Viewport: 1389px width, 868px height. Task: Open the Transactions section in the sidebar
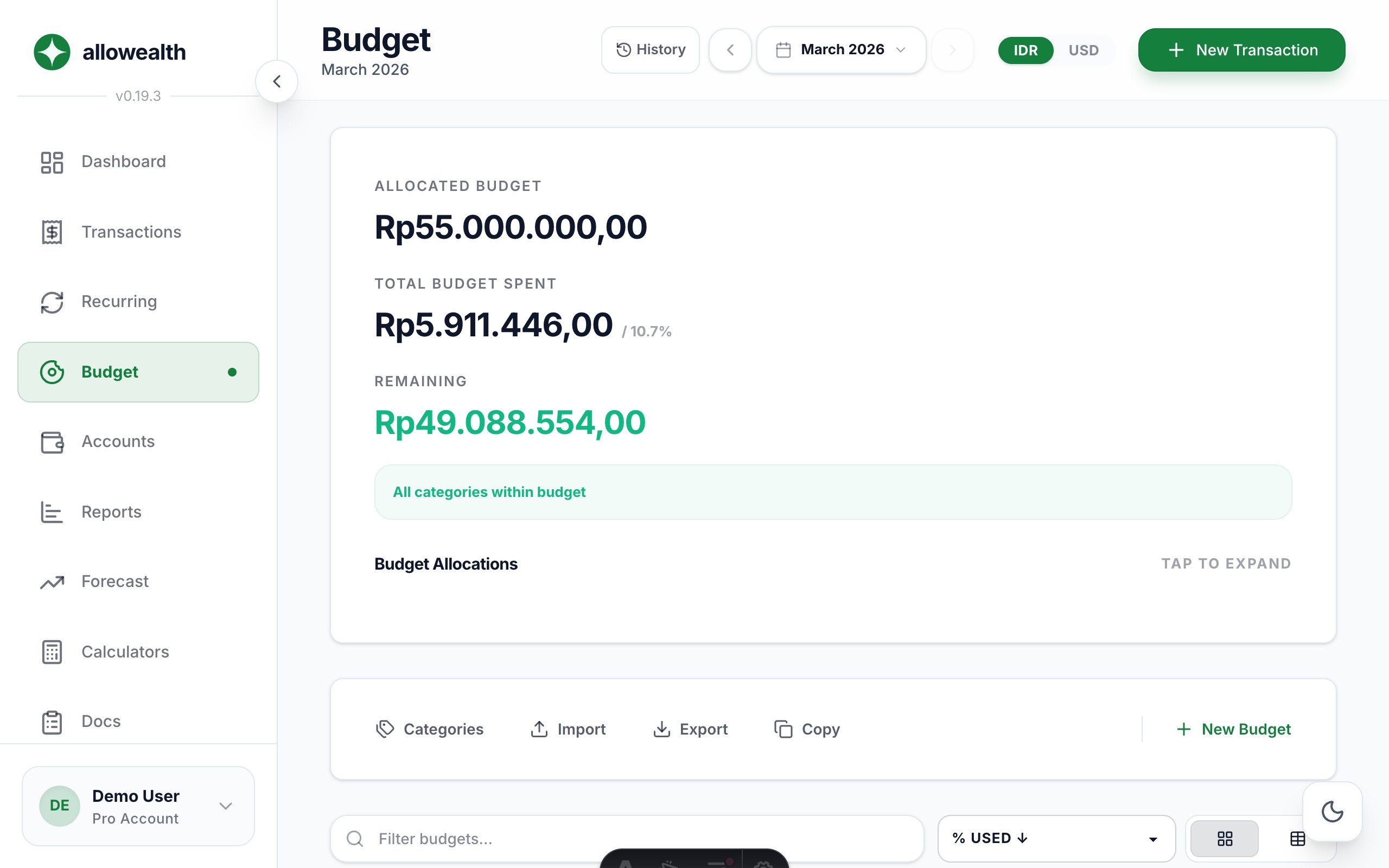(131, 232)
